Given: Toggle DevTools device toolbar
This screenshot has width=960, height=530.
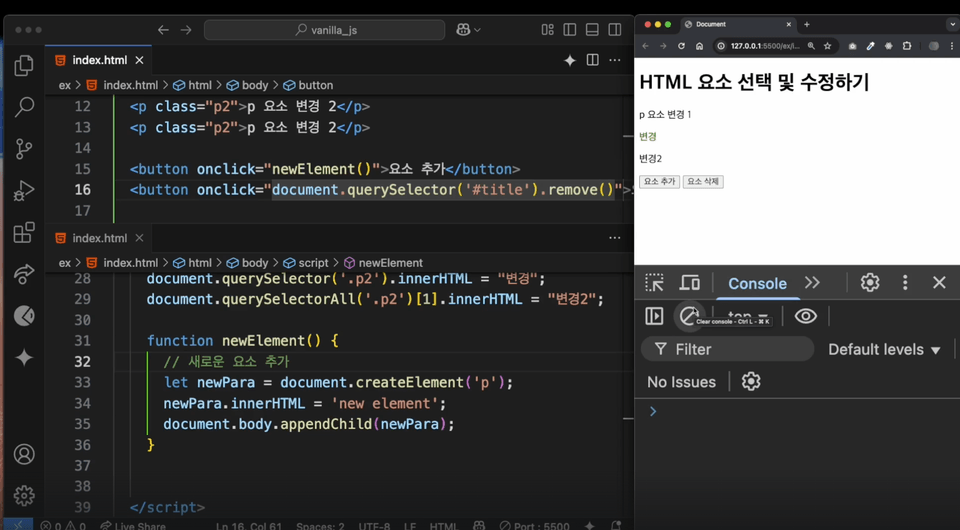Looking at the screenshot, I should point(690,282).
